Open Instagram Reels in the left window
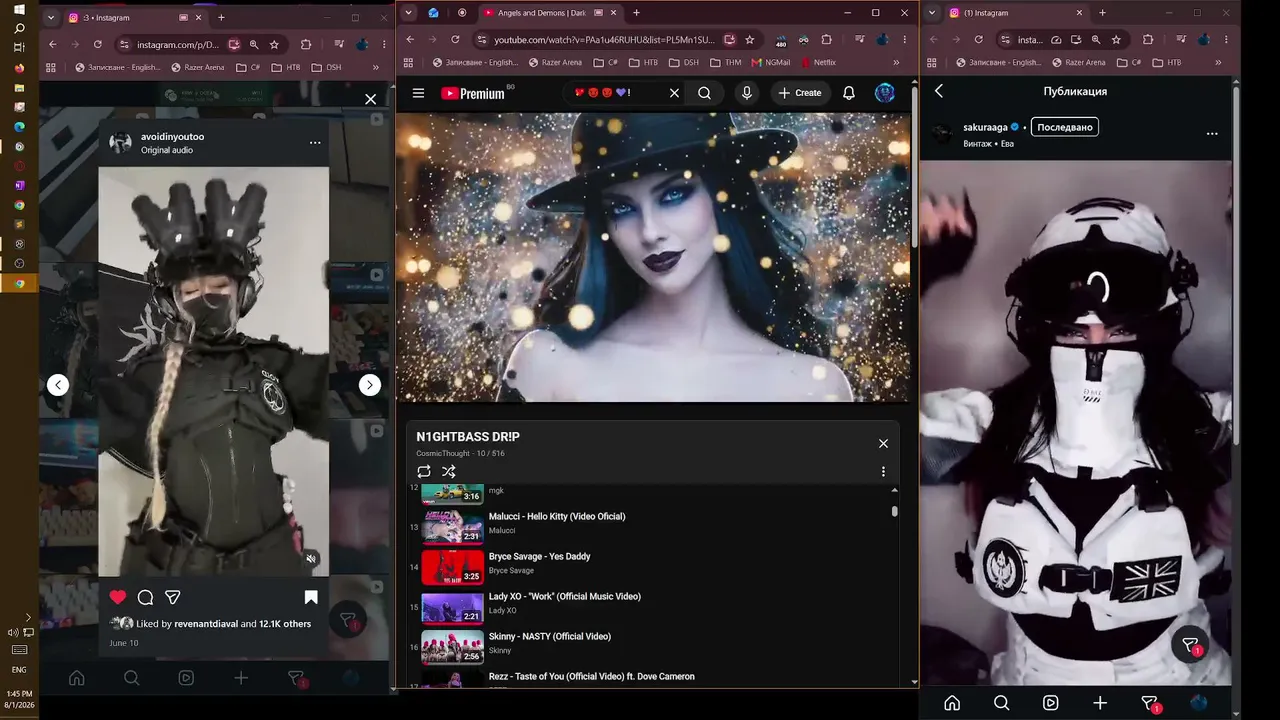The height and width of the screenshot is (720, 1280). click(186, 678)
